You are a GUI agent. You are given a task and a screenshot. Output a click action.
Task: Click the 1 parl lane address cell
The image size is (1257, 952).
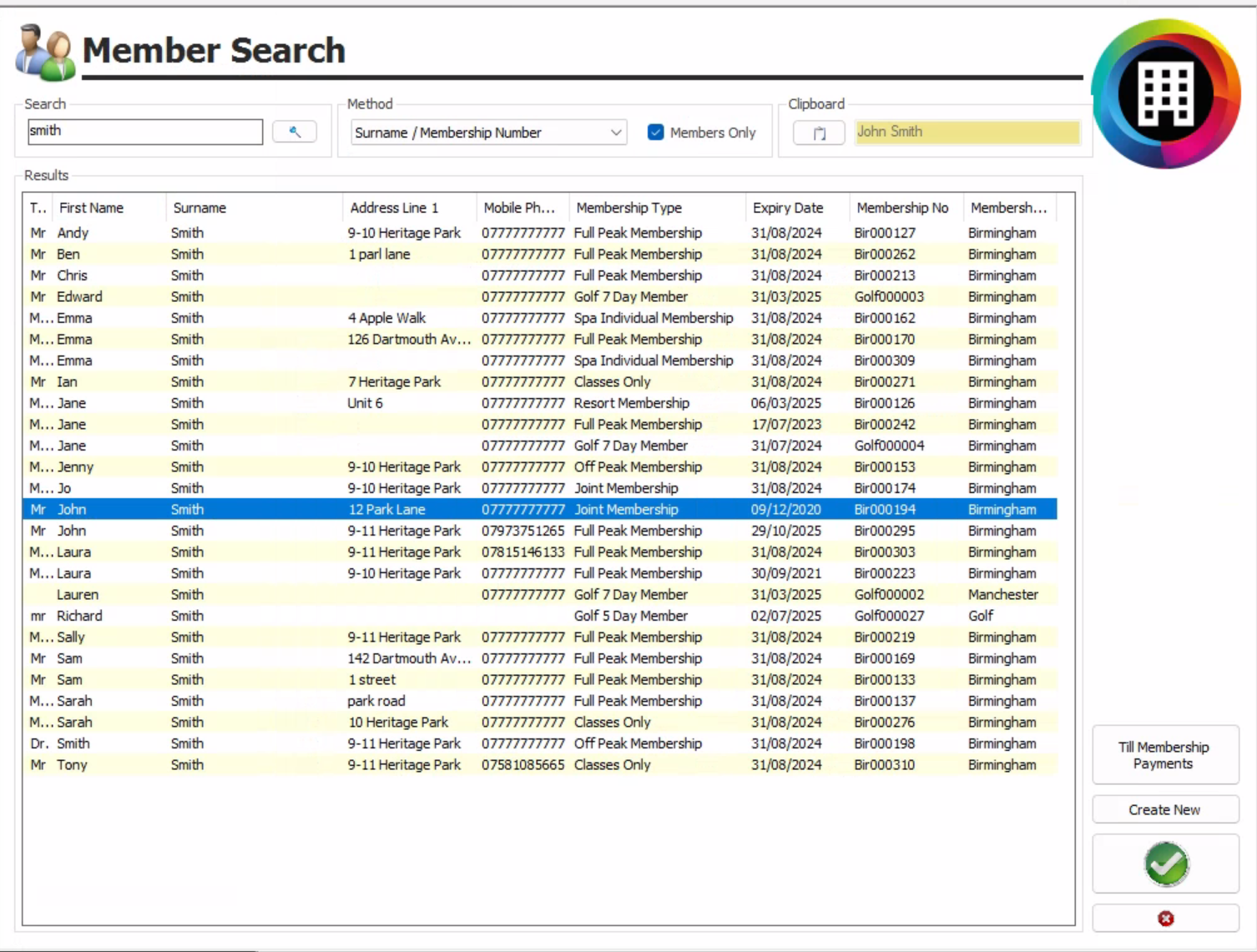click(379, 254)
